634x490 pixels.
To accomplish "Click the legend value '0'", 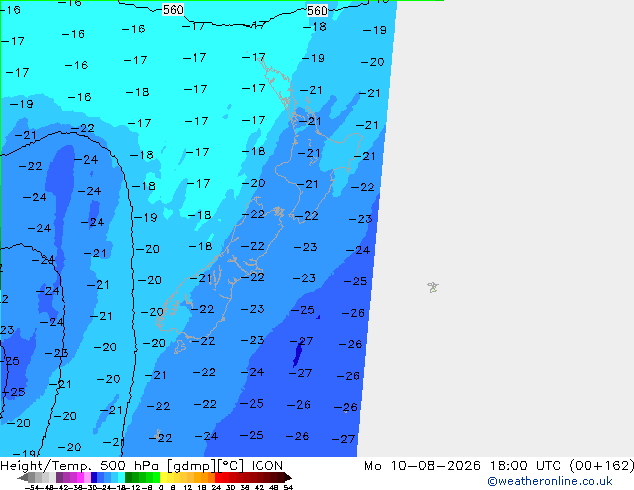I will (x=161, y=487).
